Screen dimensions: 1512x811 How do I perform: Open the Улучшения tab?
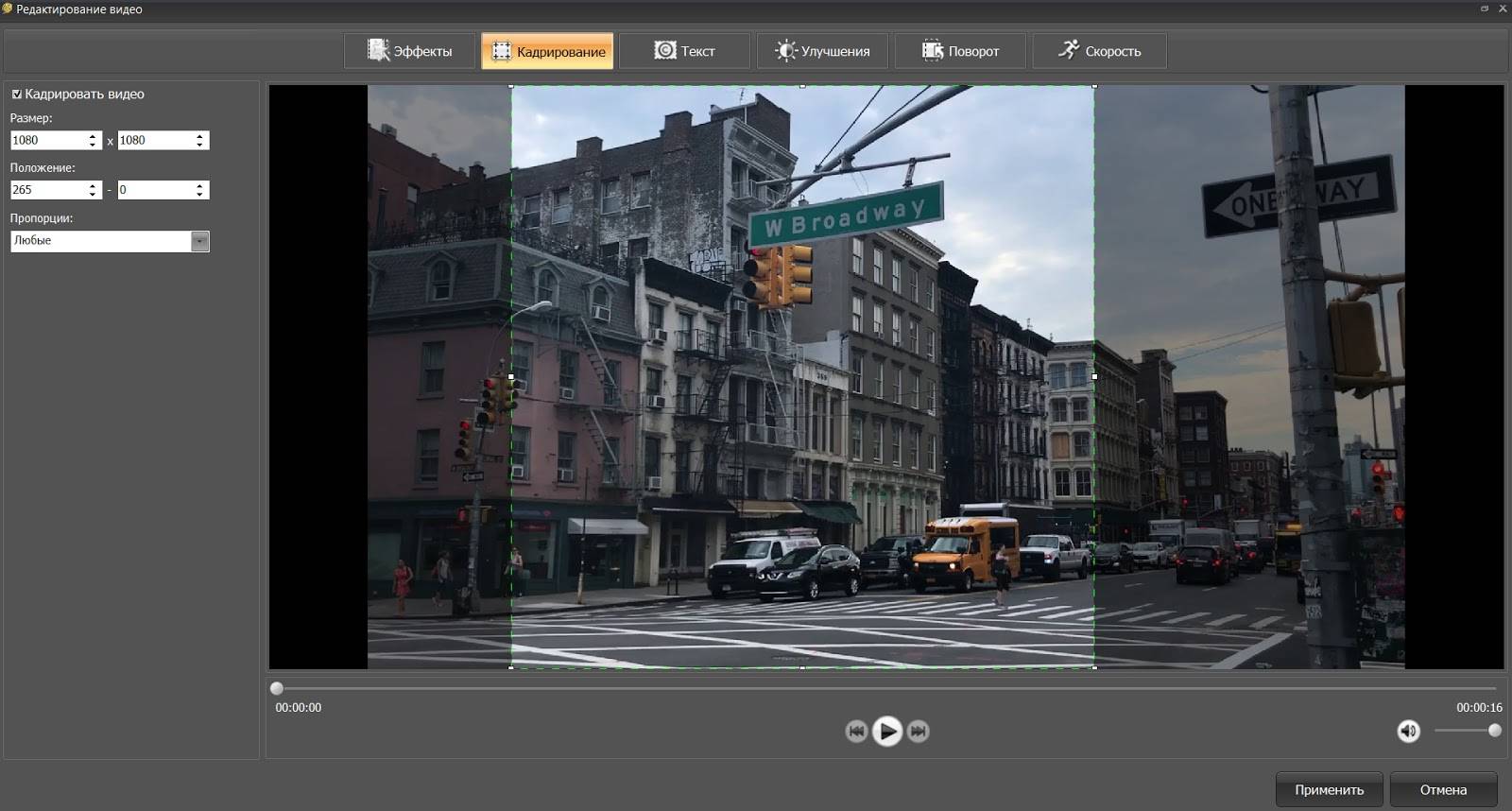tap(822, 51)
